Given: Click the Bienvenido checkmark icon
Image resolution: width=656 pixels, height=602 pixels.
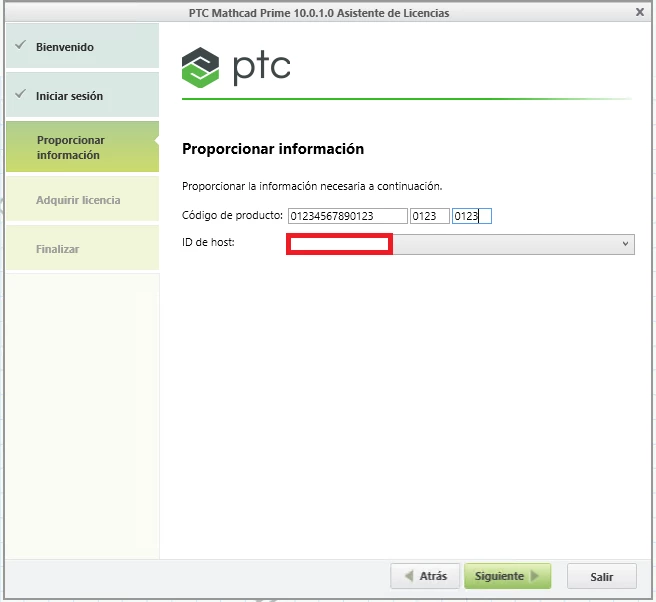Looking at the screenshot, I should tap(20, 45).
